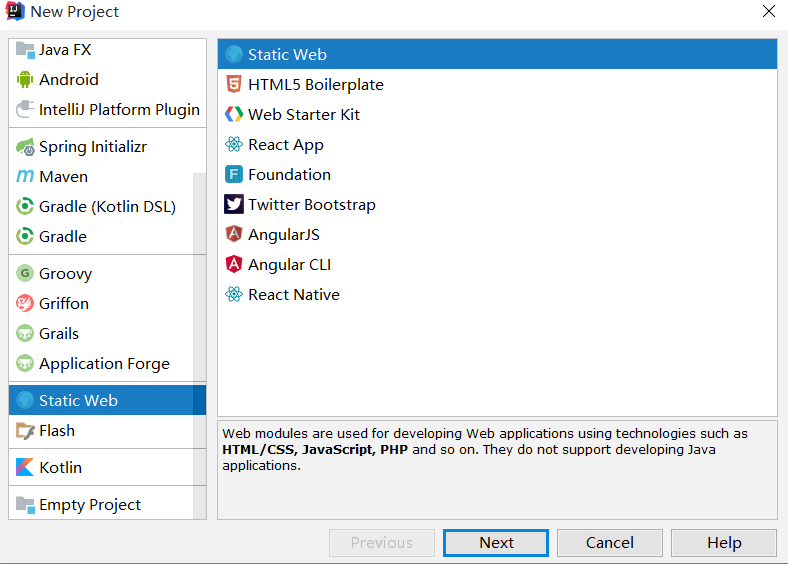
Task: Click the React App atom icon
Action: pyautogui.click(x=234, y=145)
